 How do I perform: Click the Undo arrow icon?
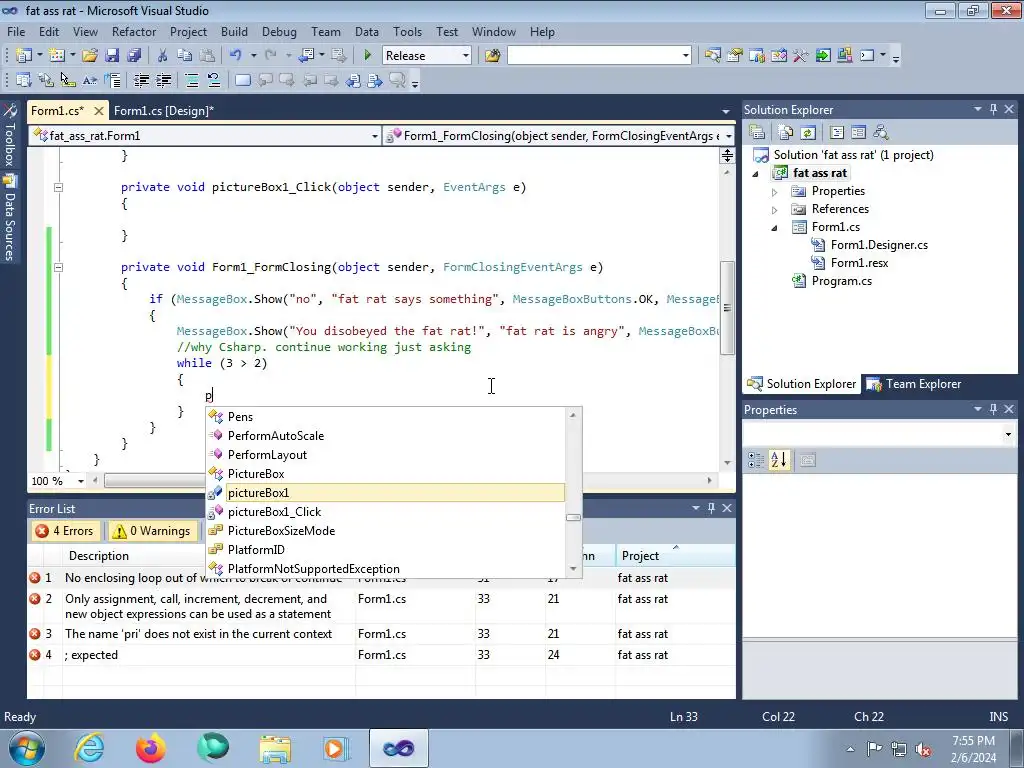tap(236, 56)
